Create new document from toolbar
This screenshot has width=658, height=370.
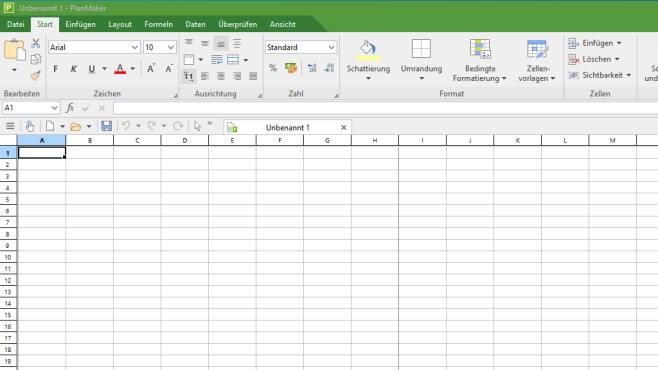pos(50,126)
